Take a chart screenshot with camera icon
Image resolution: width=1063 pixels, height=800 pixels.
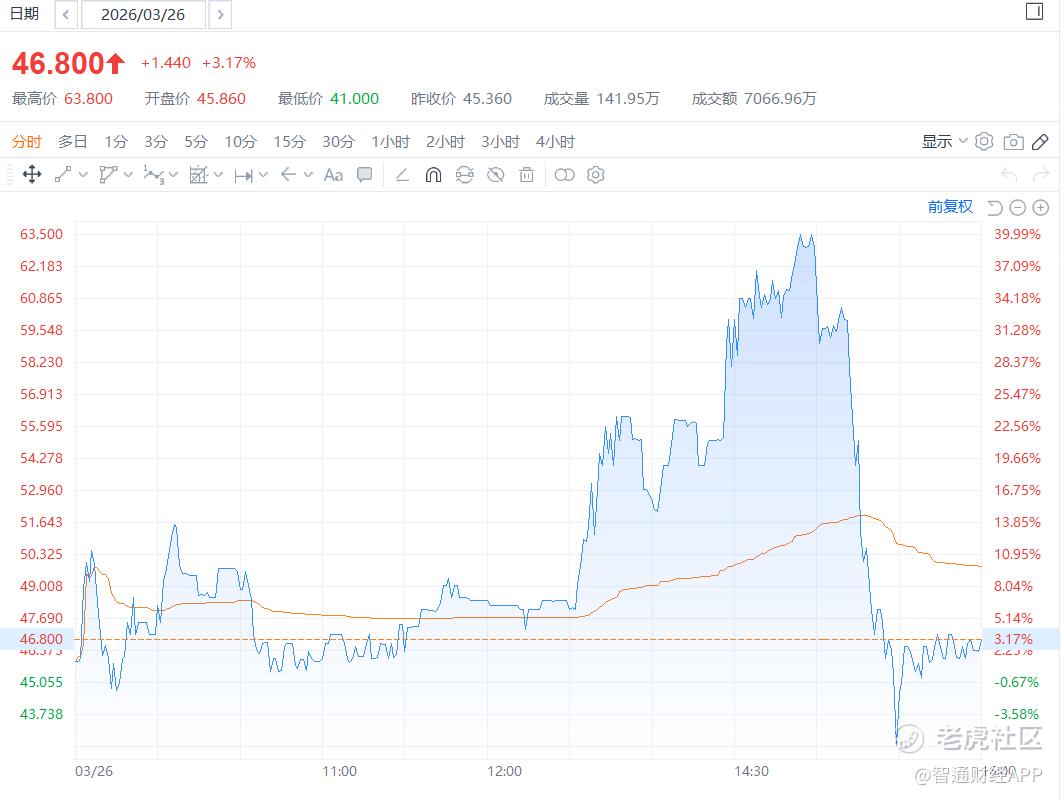click(1013, 142)
